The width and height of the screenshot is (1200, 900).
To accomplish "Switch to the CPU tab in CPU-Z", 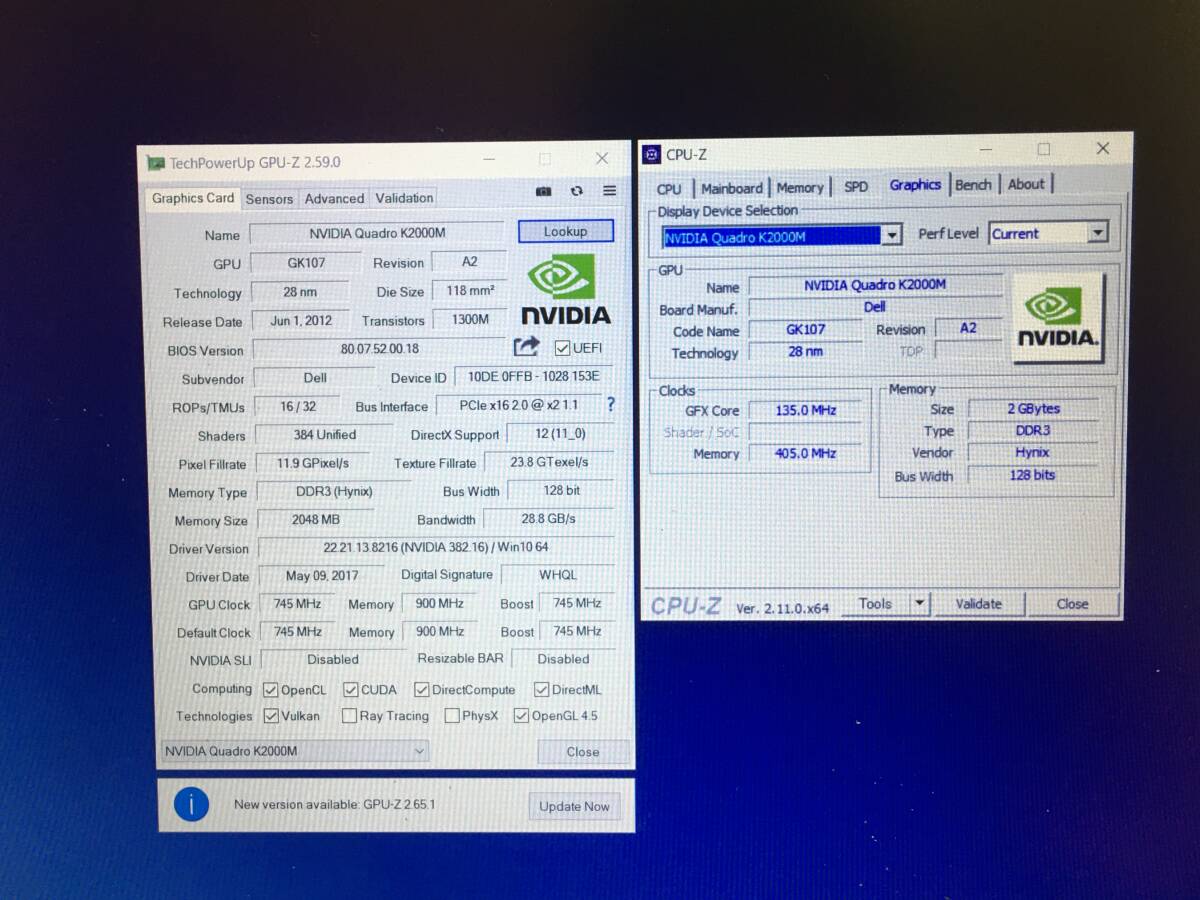I will 669,189.
